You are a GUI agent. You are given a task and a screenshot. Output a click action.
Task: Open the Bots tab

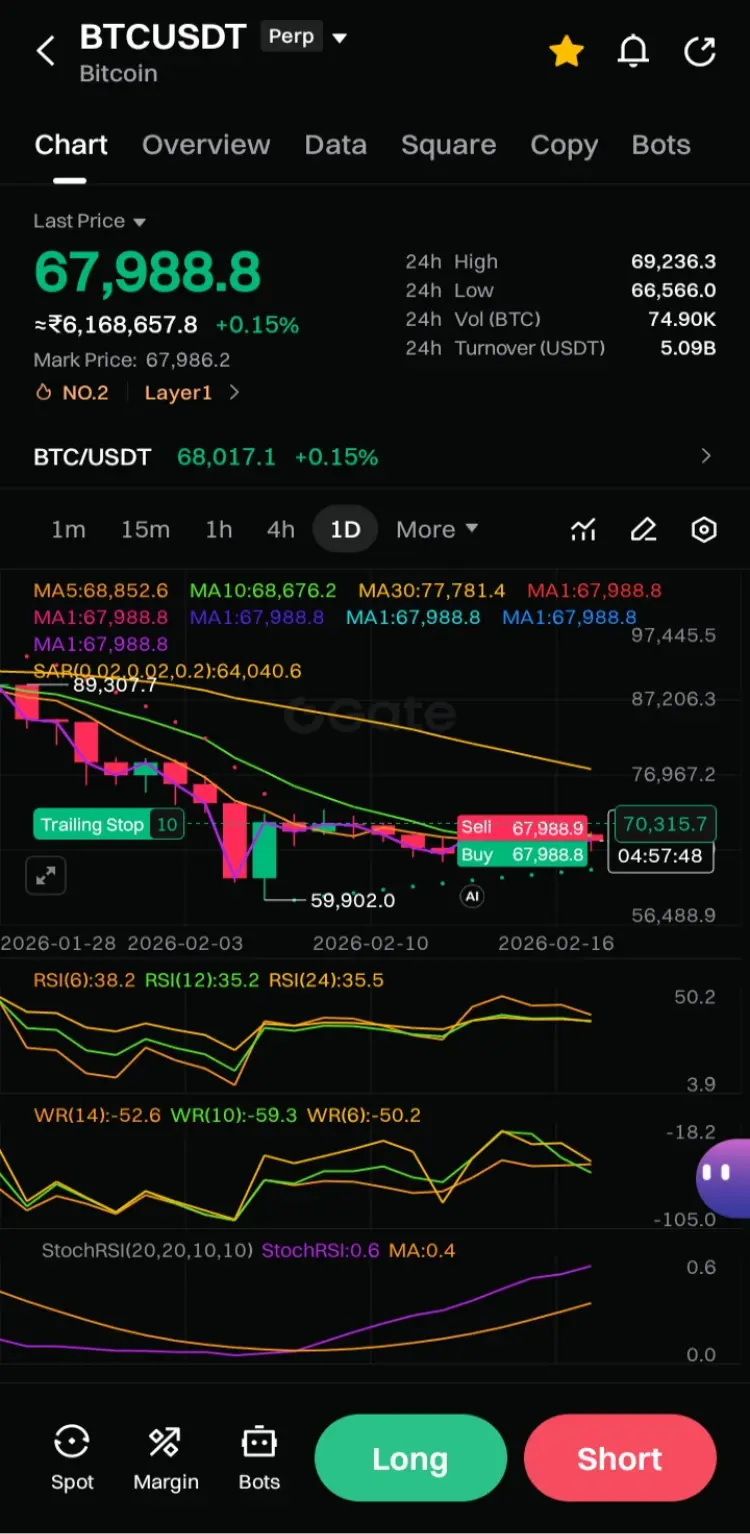pos(661,145)
